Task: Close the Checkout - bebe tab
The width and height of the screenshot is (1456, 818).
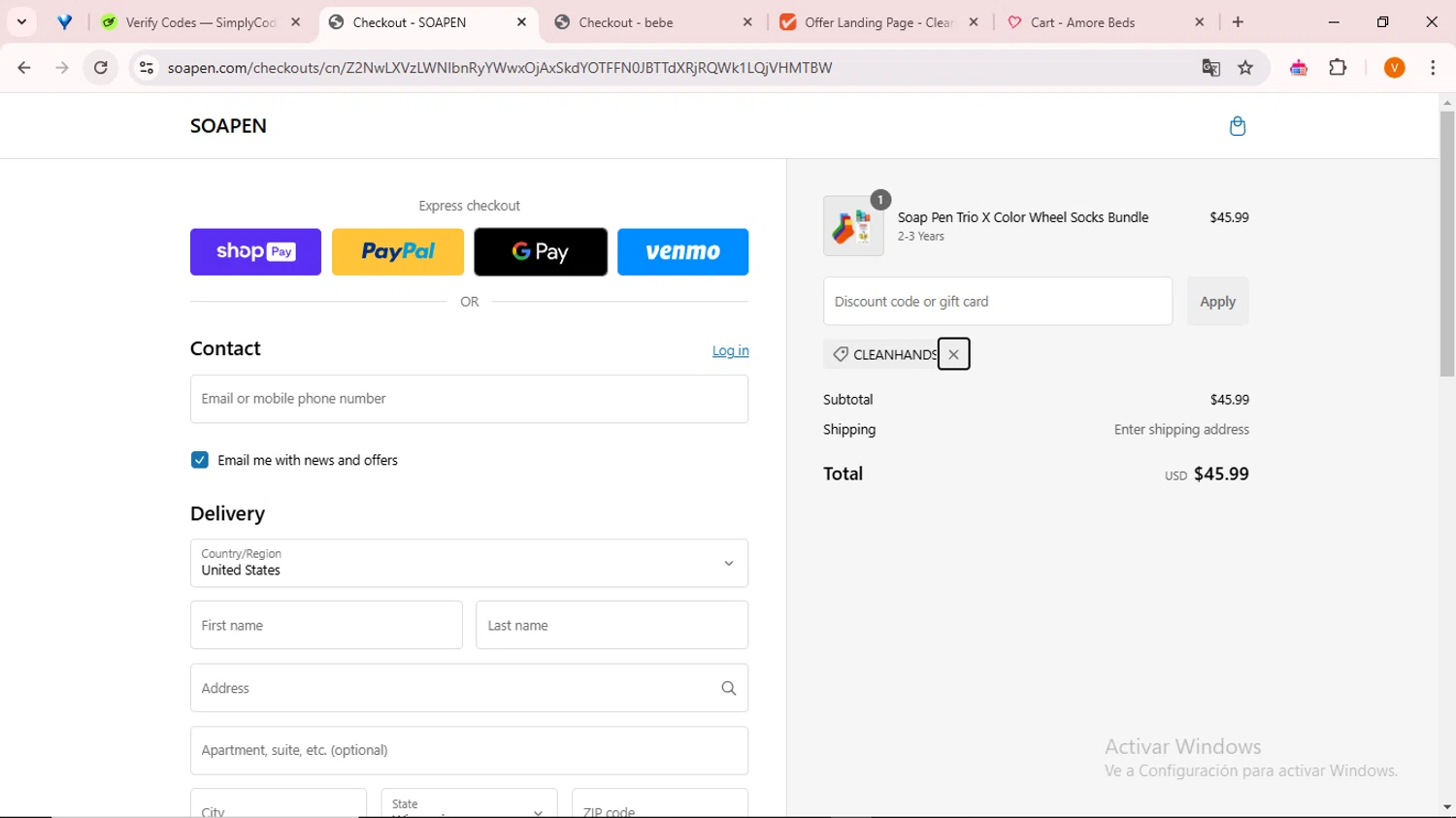Action: [x=747, y=22]
